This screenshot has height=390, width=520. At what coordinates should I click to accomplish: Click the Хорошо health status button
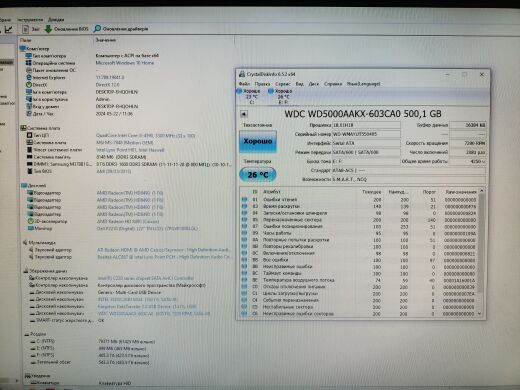click(x=258, y=141)
